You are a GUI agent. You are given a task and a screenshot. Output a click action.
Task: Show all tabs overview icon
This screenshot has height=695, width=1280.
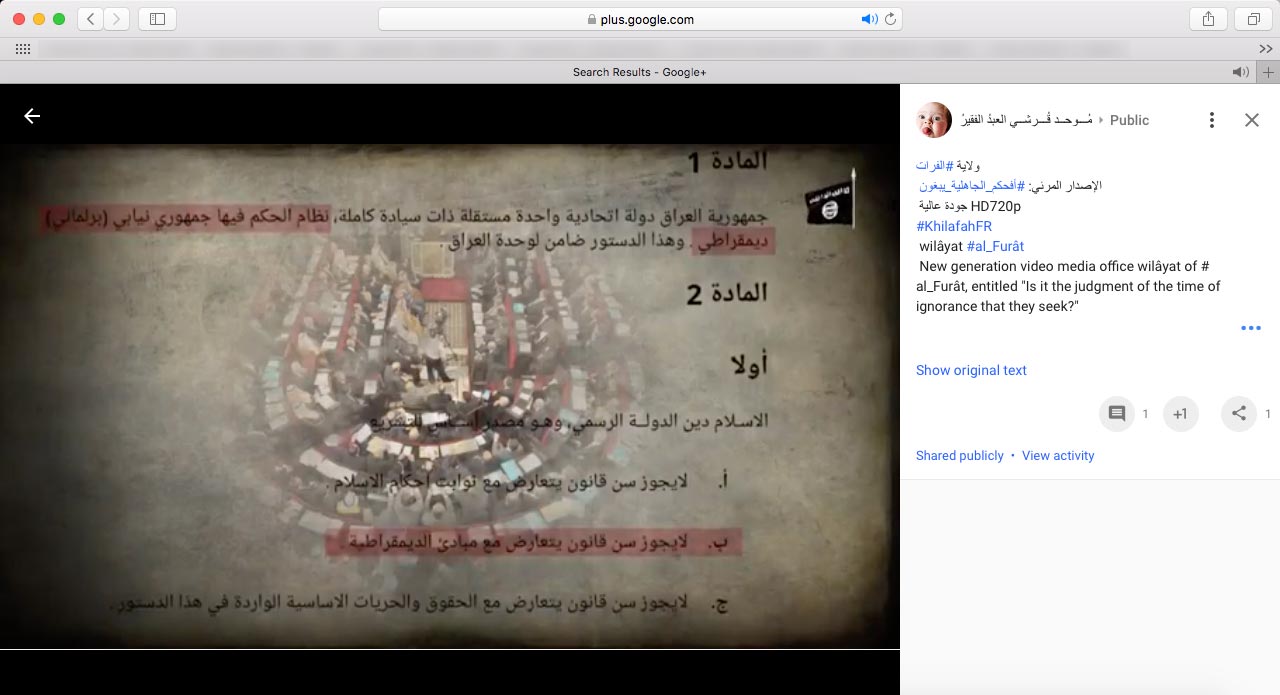pos(1252,19)
